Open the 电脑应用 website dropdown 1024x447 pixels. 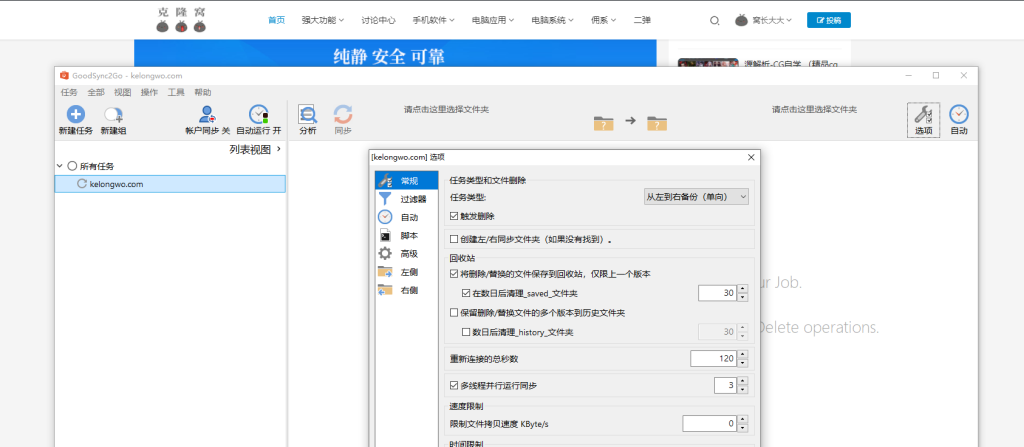[x=493, y=20]
